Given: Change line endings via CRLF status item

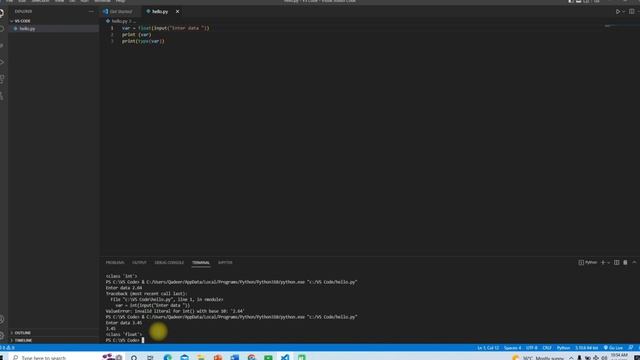Looking at the screenshot, I should tap(547, 348).
